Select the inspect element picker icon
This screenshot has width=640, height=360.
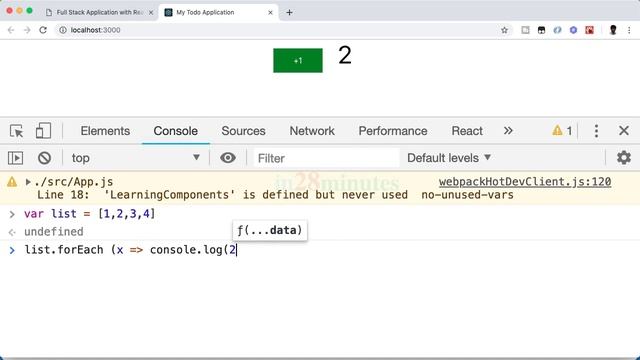(16, 131)
